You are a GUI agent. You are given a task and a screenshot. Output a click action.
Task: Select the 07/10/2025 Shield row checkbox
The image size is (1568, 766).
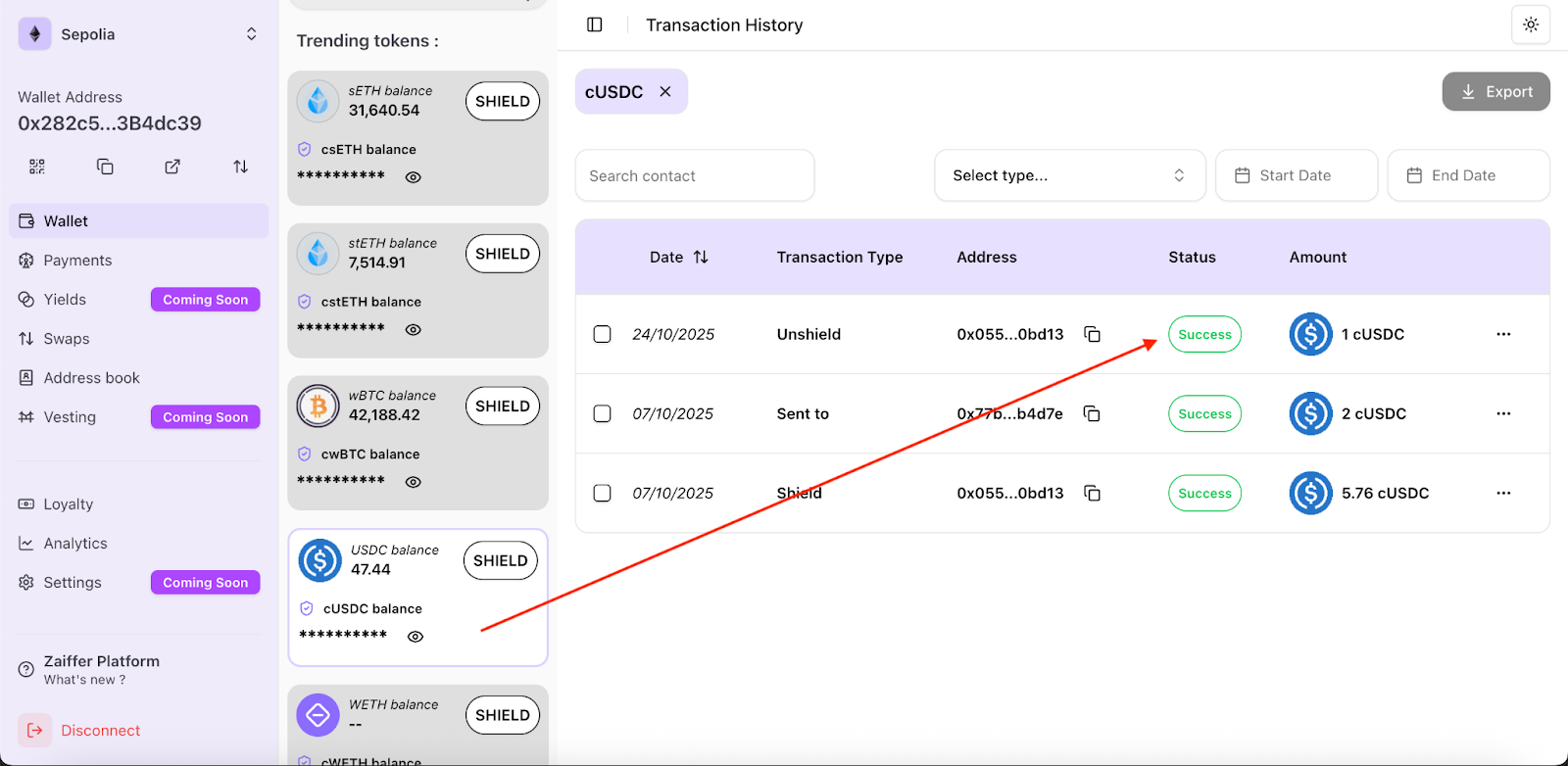coord(603,493)
